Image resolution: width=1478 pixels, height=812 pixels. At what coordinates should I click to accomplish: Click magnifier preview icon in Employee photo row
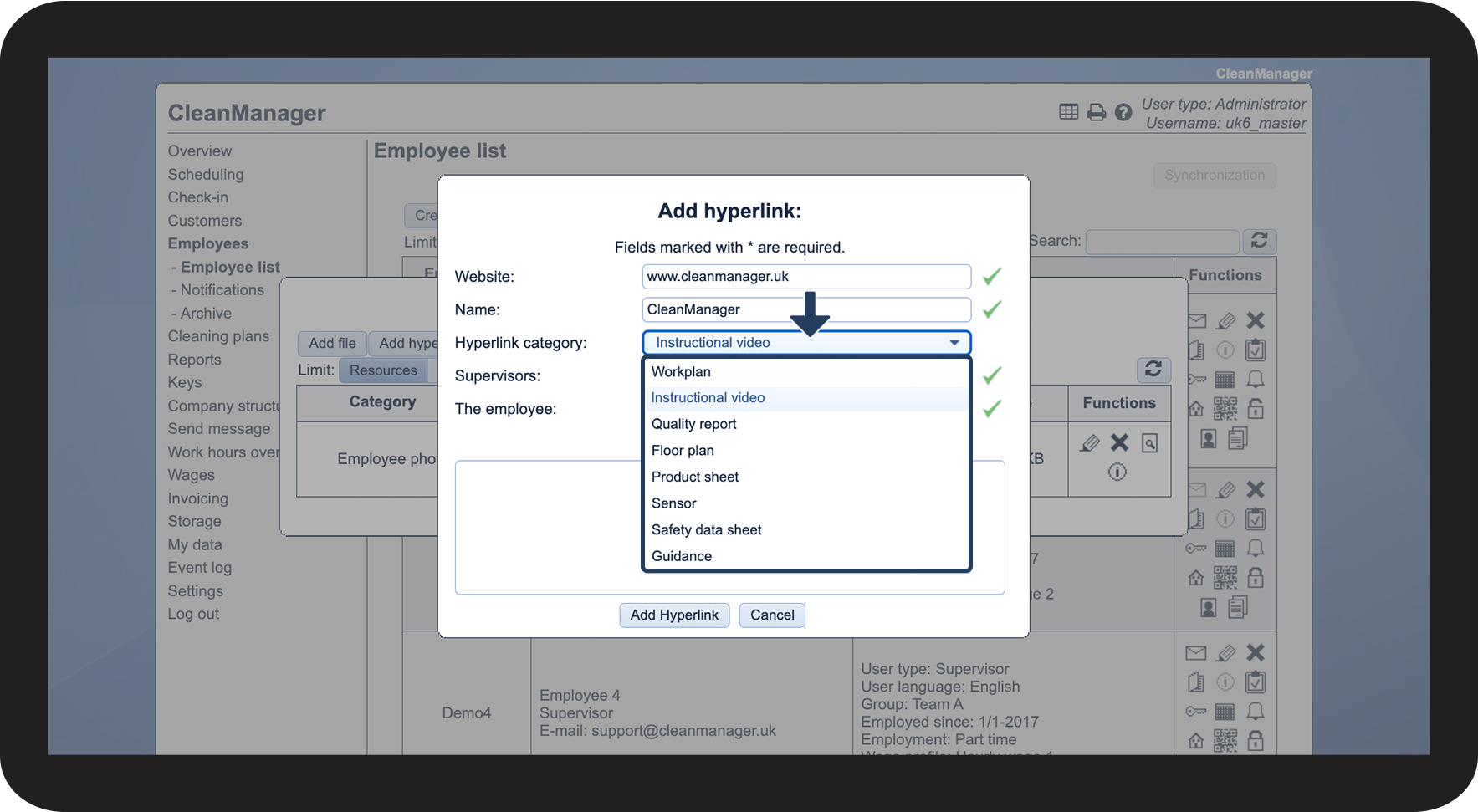tap(1150, 443)
